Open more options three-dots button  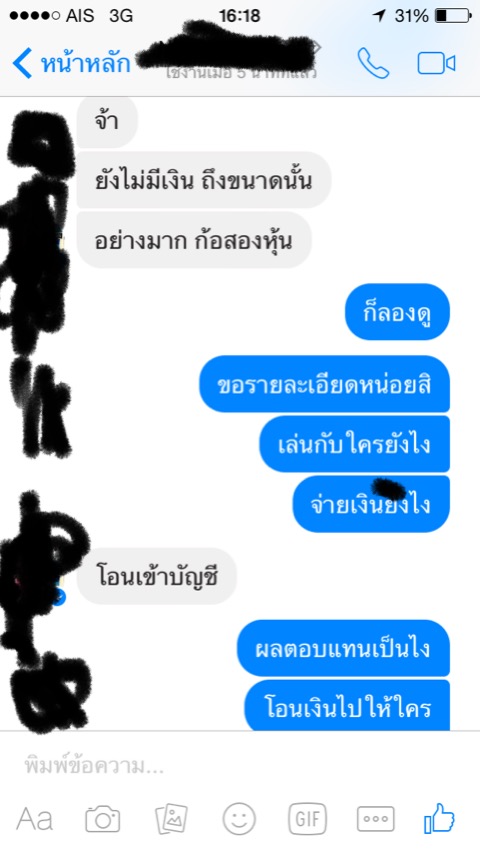click(x=375, y=819)
